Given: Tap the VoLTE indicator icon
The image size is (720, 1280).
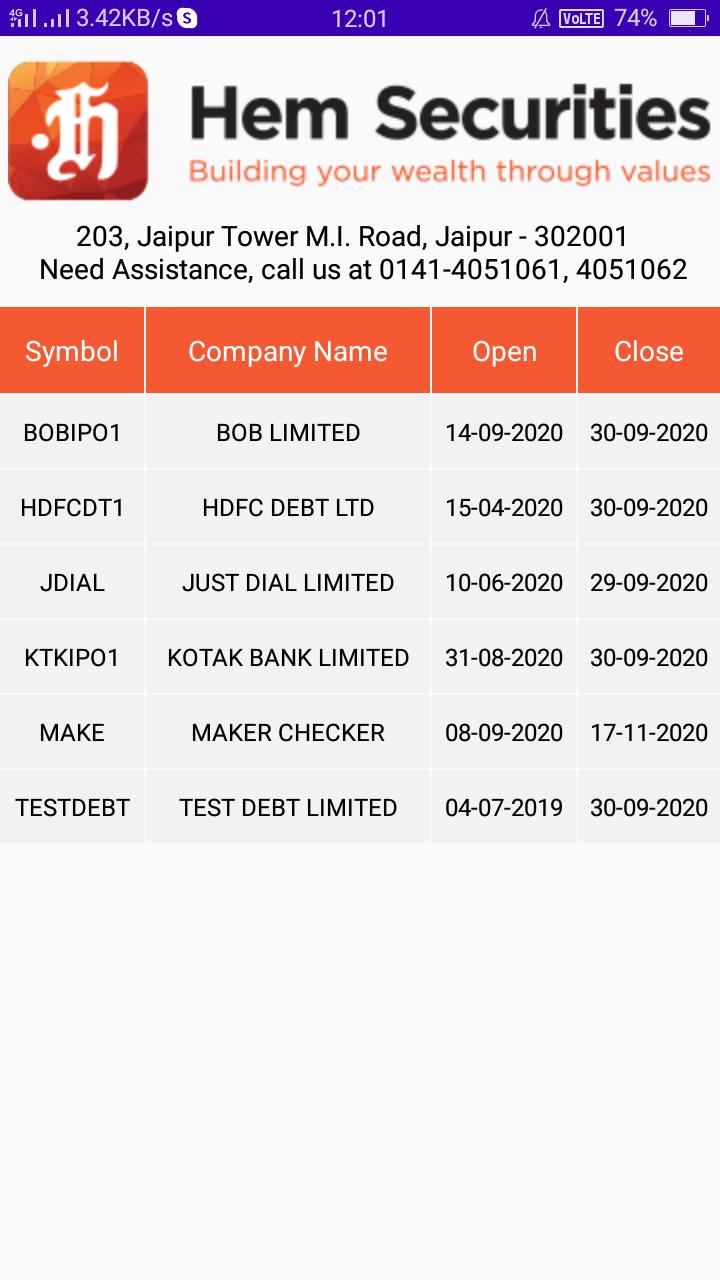Looking at the screenshot, I should (581, 18).
